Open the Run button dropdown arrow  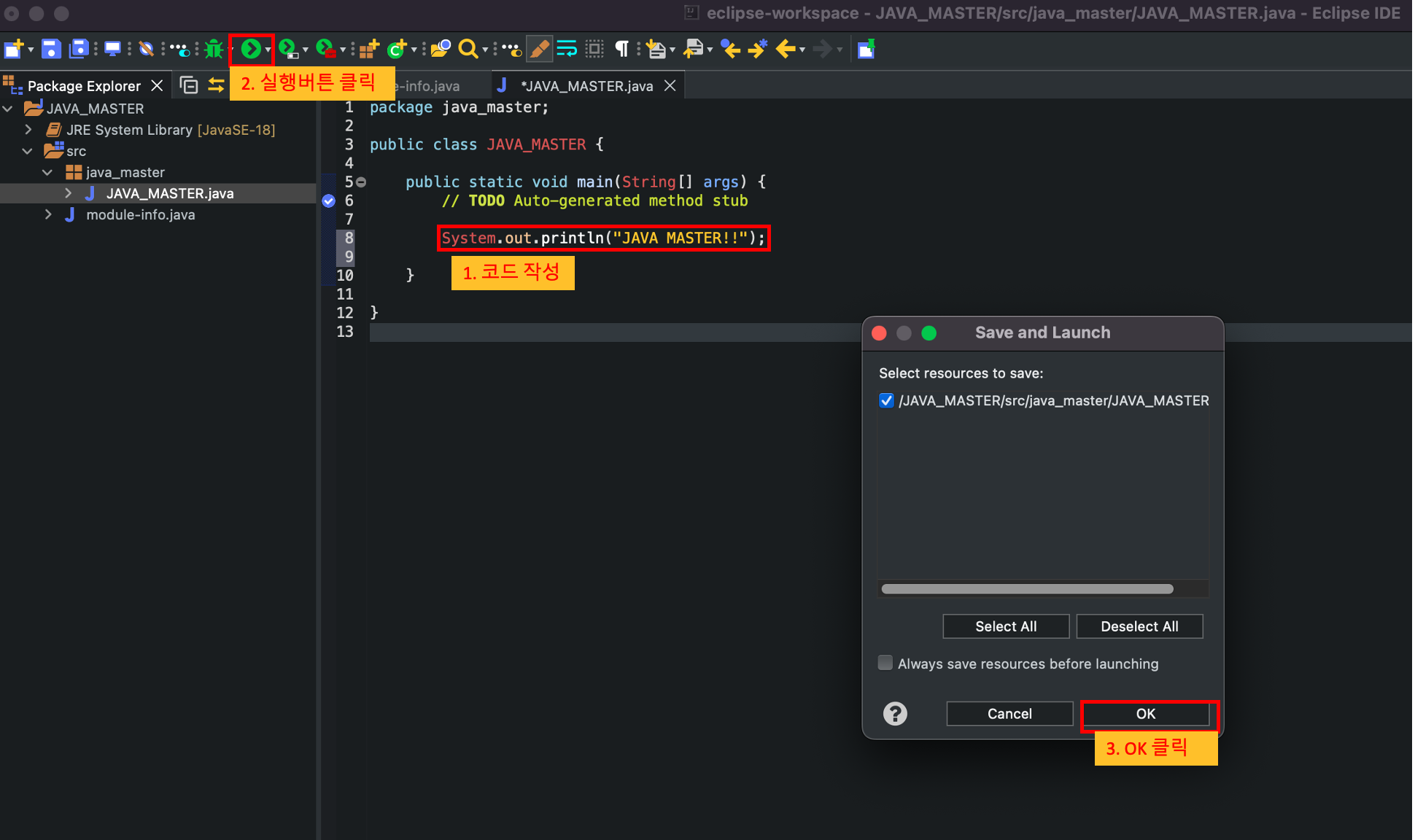tap(268, 50)
